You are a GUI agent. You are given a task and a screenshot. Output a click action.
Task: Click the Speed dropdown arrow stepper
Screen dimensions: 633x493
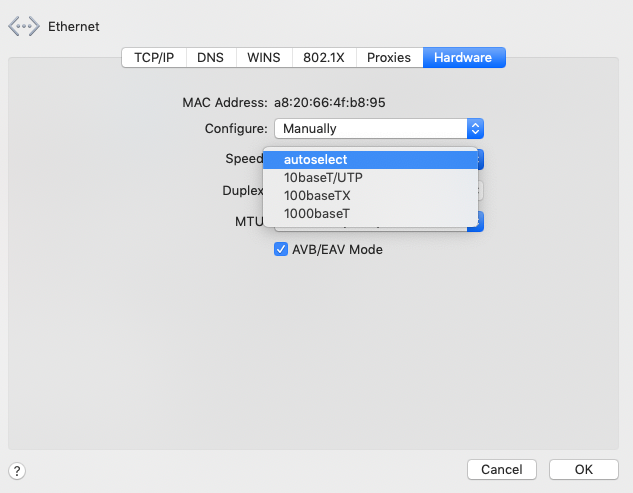[x=480, y=159]
